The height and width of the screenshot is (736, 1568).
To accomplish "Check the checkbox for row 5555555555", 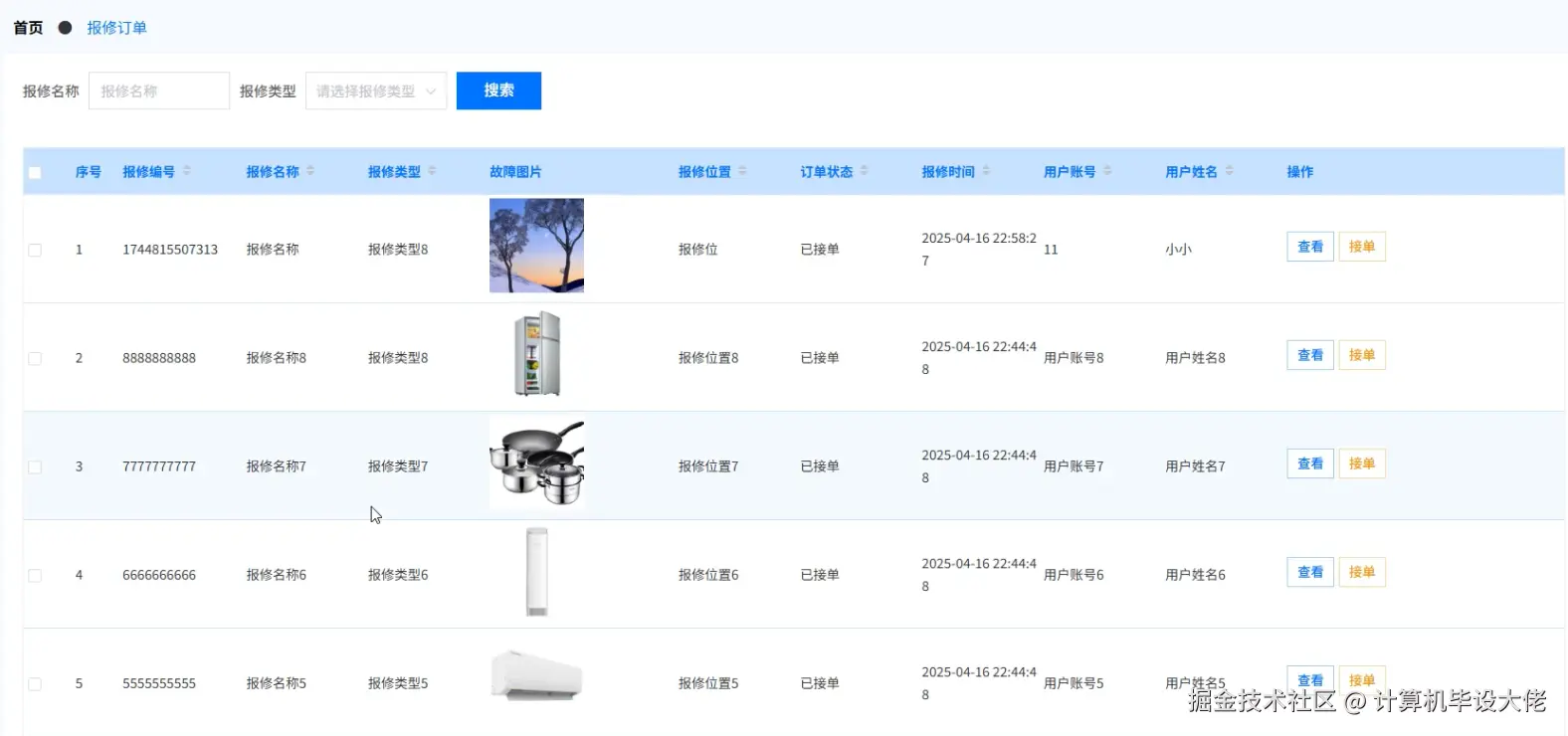I will pyautogui.click(x=35, y=683).
